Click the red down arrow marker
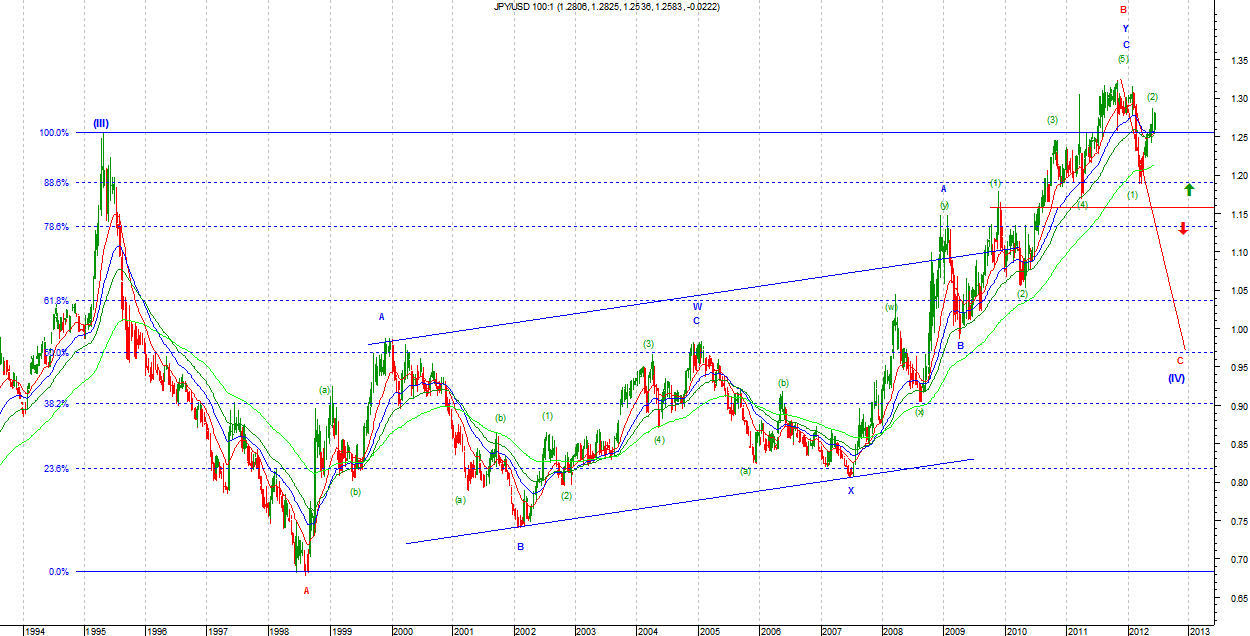Screen dimensions: 1250x636 point(1183,228)
